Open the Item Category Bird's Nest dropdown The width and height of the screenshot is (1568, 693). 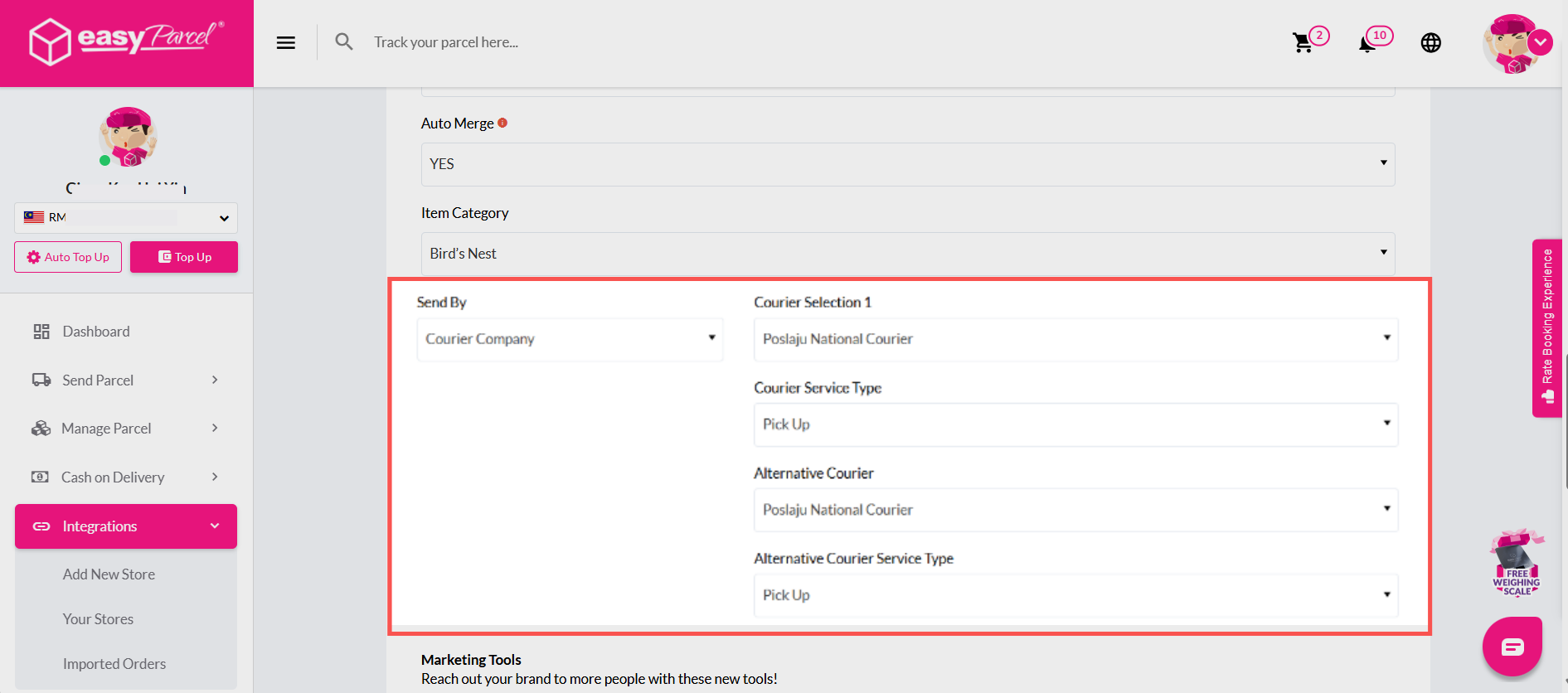tap(908, 254)
